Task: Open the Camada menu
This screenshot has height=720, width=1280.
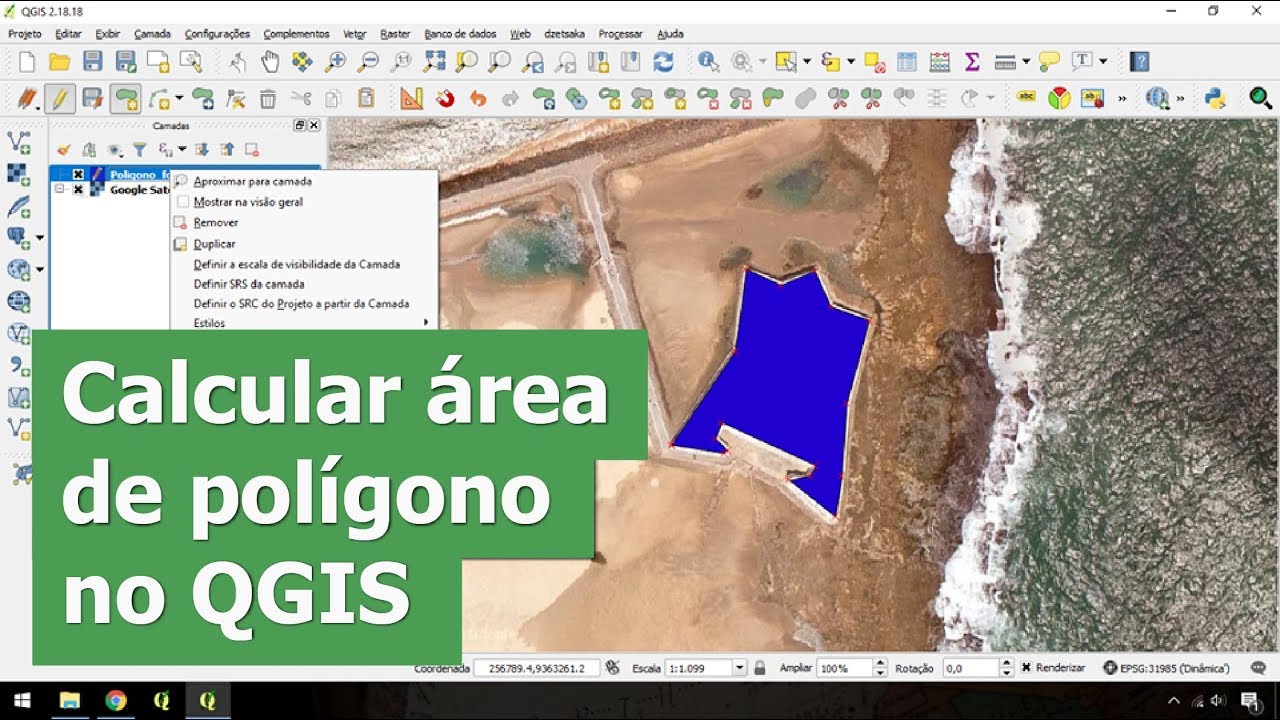Action: [152, 34]
